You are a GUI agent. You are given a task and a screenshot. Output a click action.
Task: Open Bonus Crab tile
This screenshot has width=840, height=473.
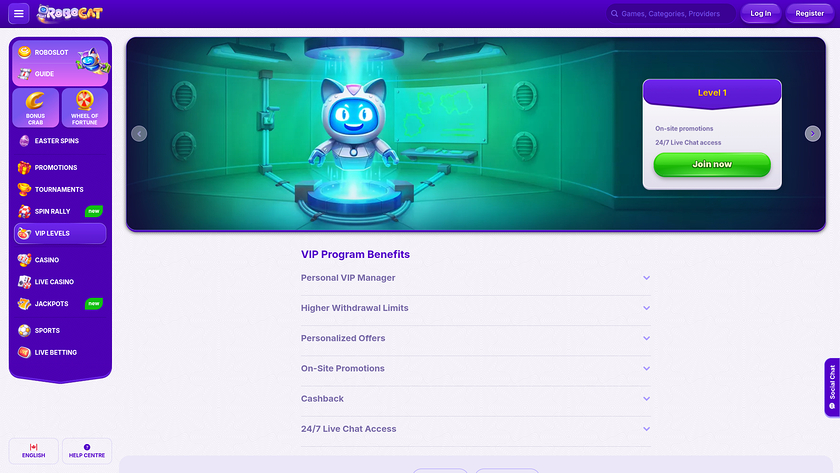(x=35, y=108)
